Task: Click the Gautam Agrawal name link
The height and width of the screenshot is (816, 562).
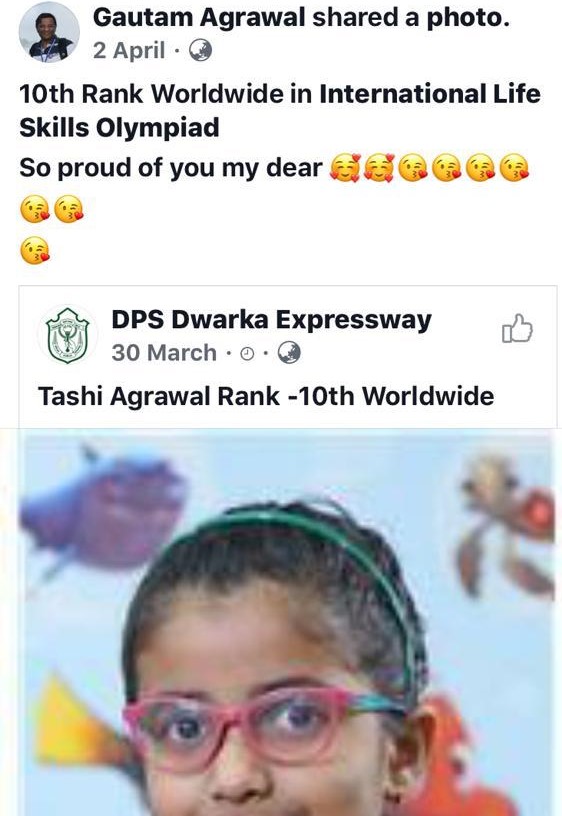Action: pyautogui.click(x=199, y=18)
